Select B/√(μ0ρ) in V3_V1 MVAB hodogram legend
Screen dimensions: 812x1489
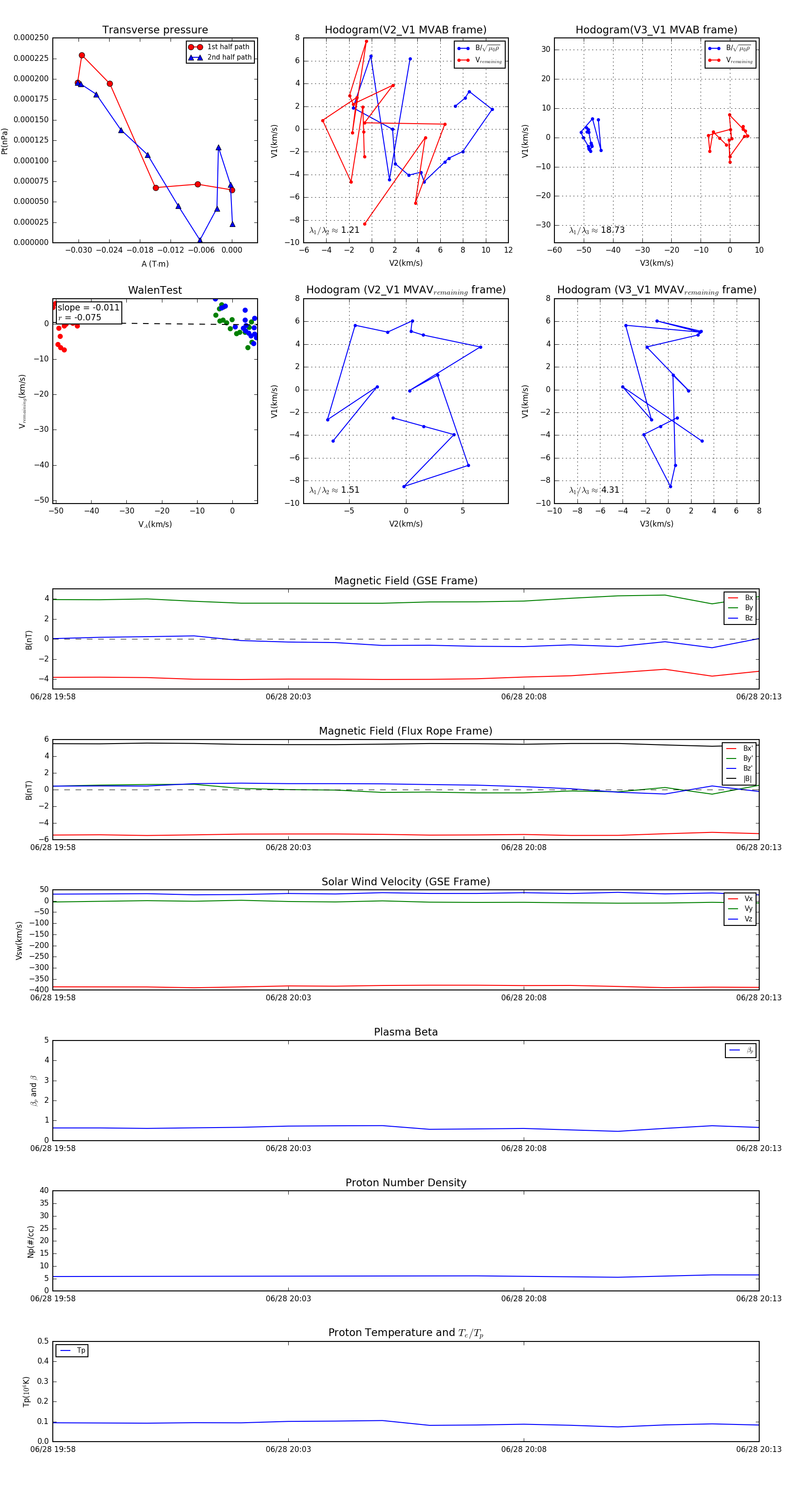click(x=730, y=49)
